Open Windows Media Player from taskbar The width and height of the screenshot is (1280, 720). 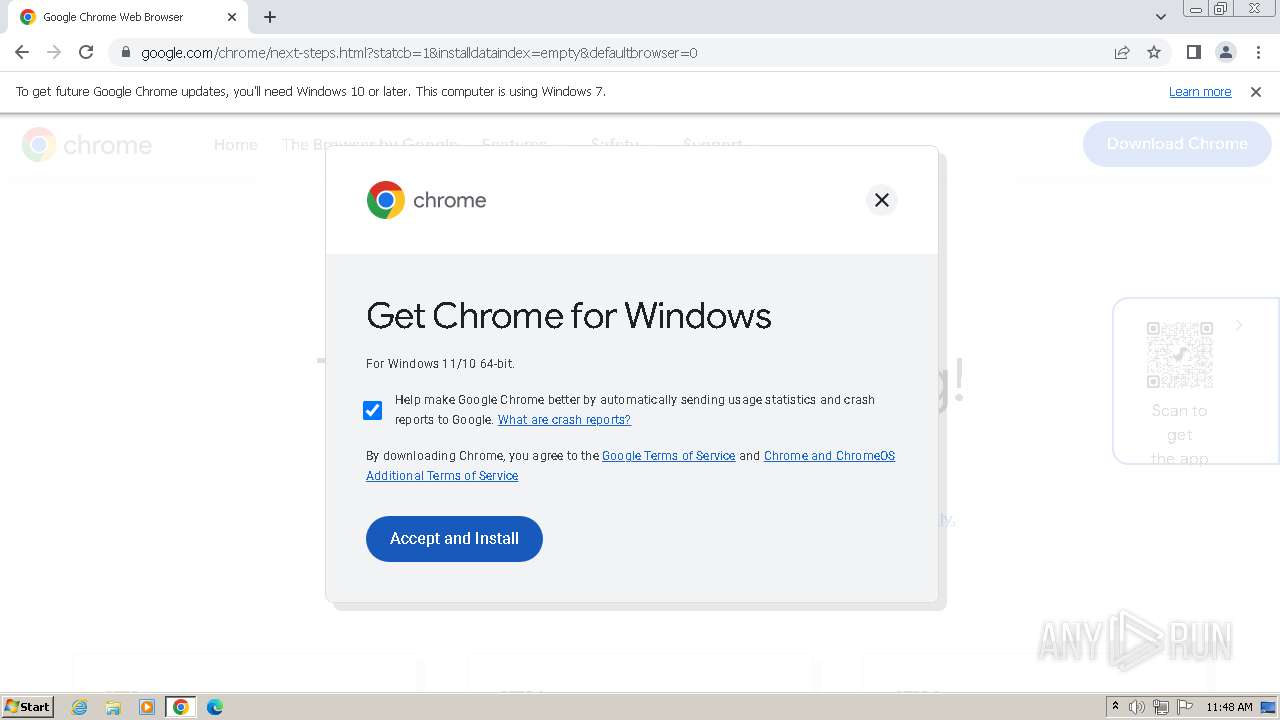[147, 707]
